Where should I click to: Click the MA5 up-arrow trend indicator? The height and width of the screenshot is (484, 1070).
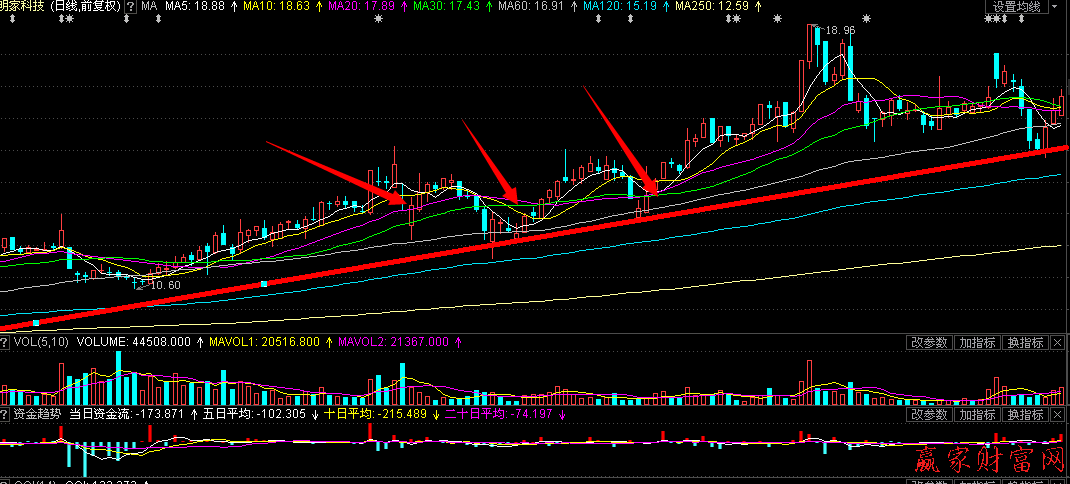[x=233, y=7]
